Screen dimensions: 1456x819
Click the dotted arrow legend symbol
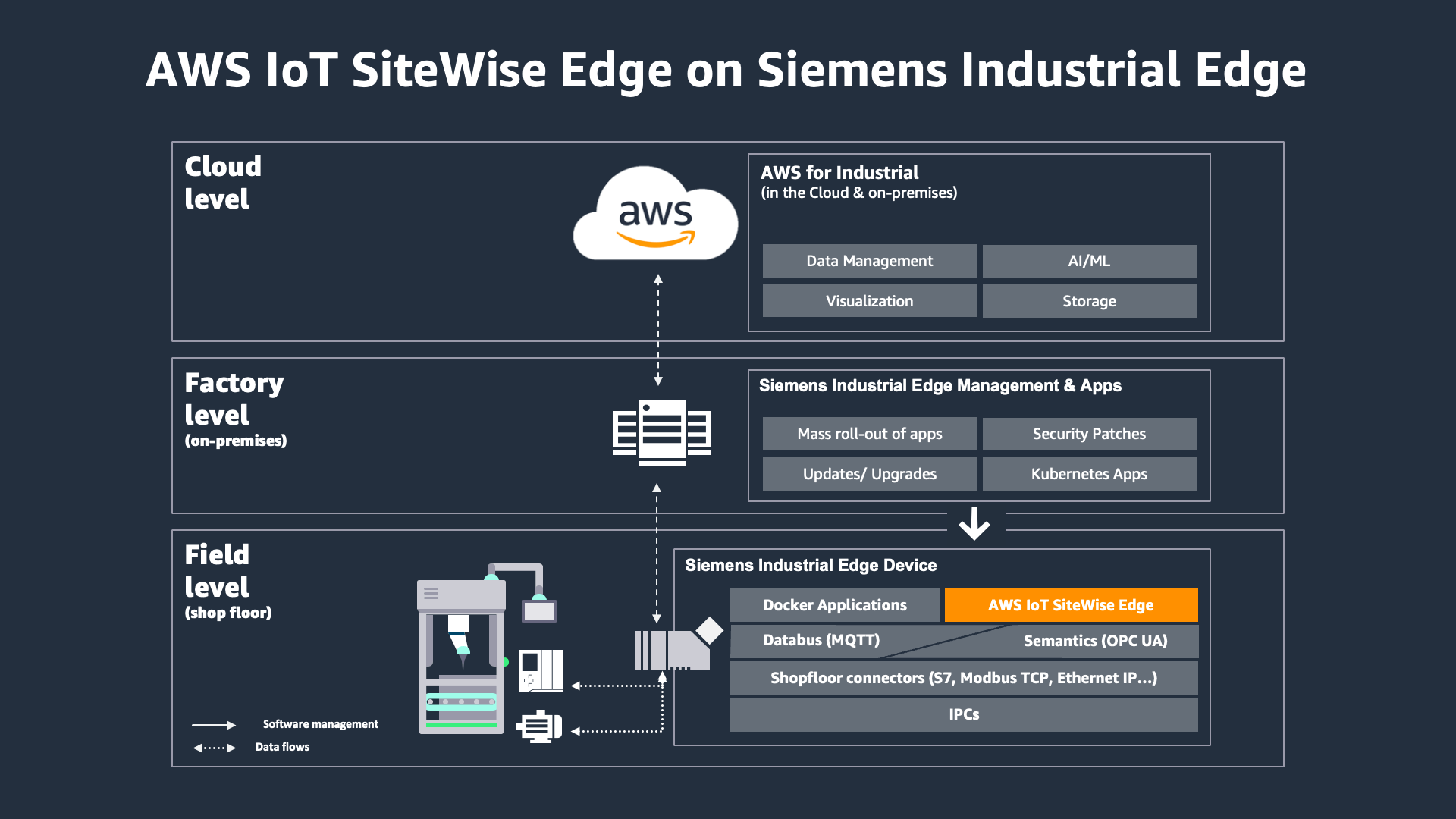pos(214,748)
